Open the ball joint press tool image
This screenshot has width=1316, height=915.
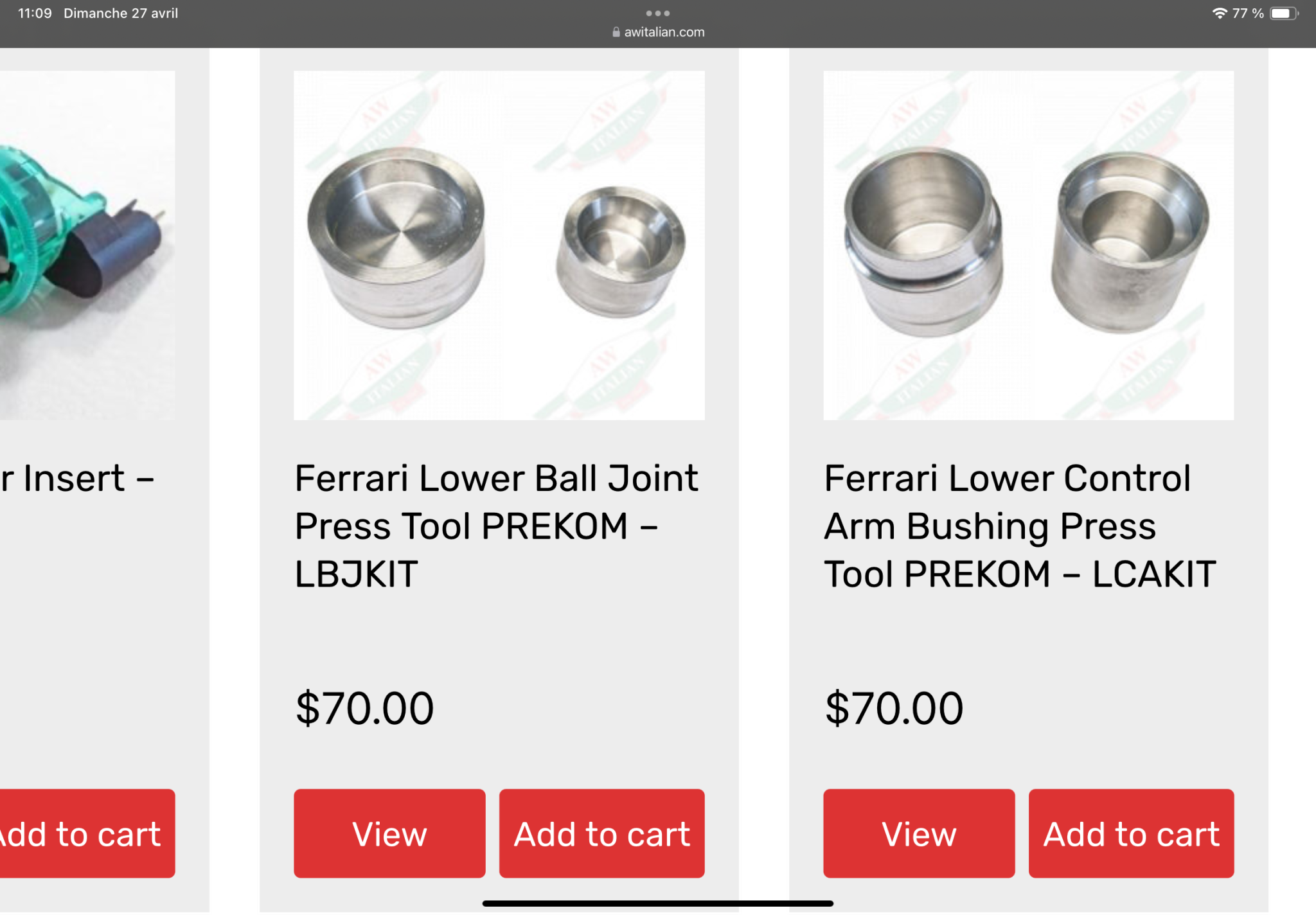(x=499, y=245)
